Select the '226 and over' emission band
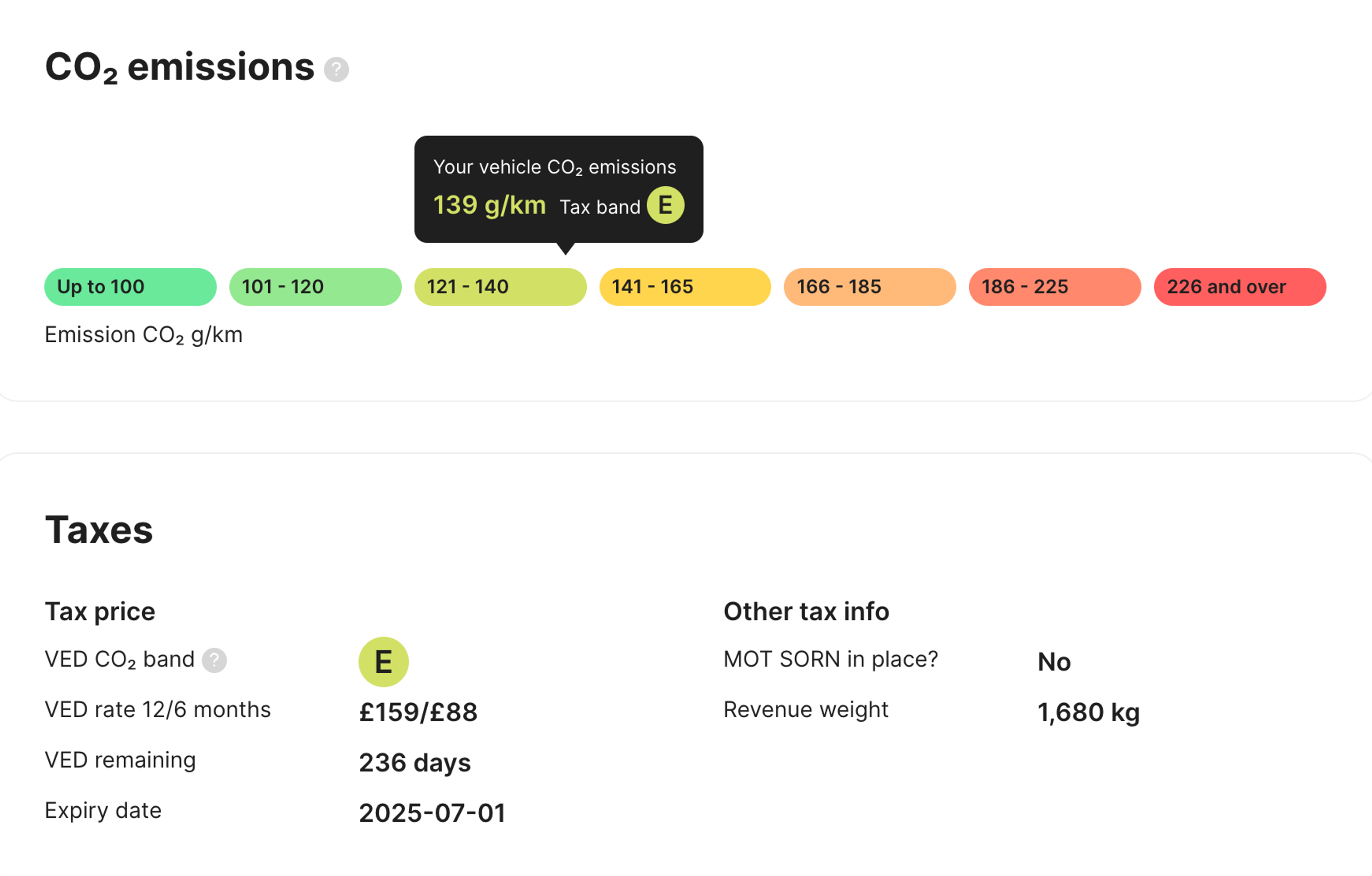 (x=1239, y=287)
